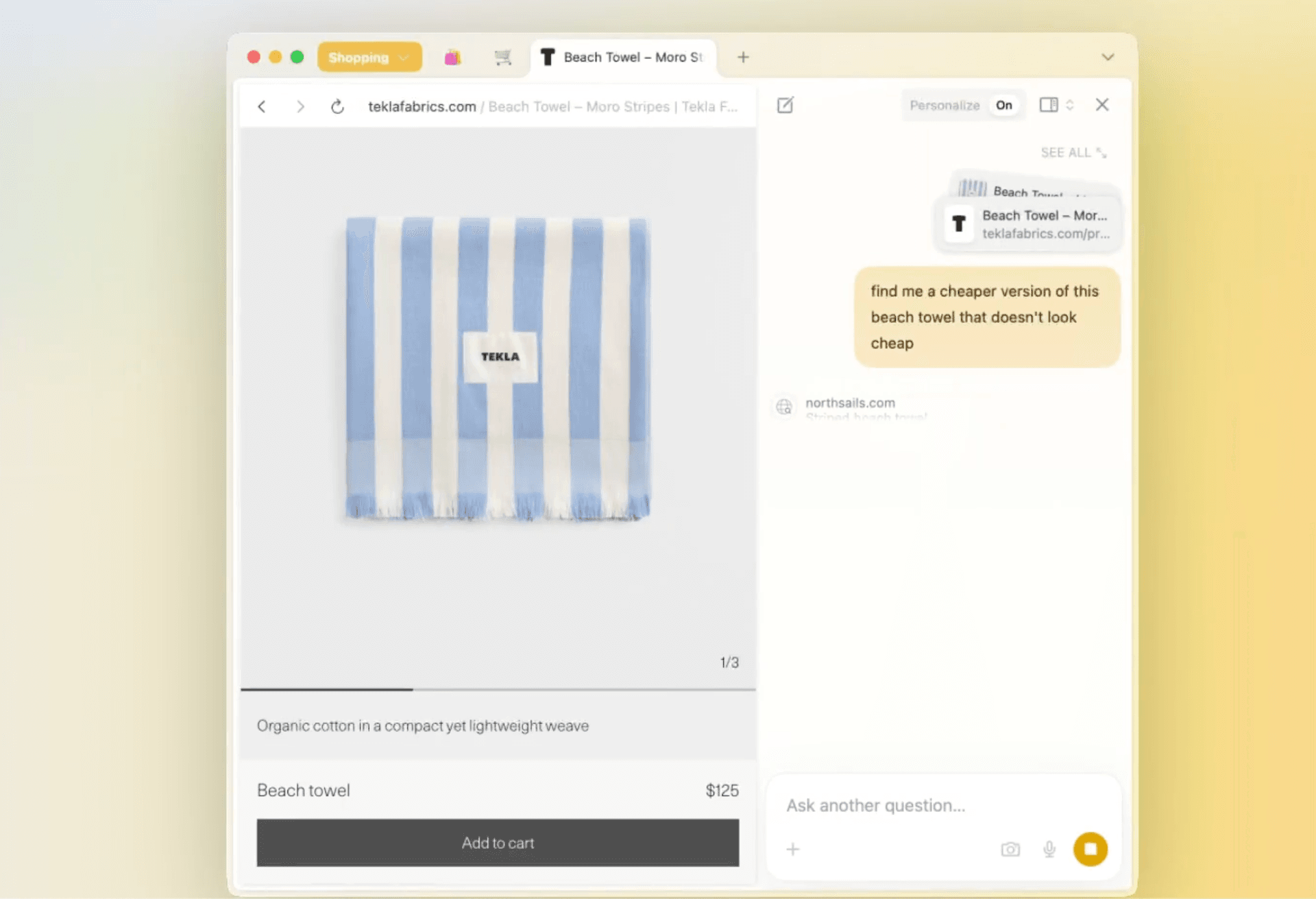Viewport: 1316px width, 899px height.
Task: Add an attachment with plus icon
Action: click(x=793, y=850)
